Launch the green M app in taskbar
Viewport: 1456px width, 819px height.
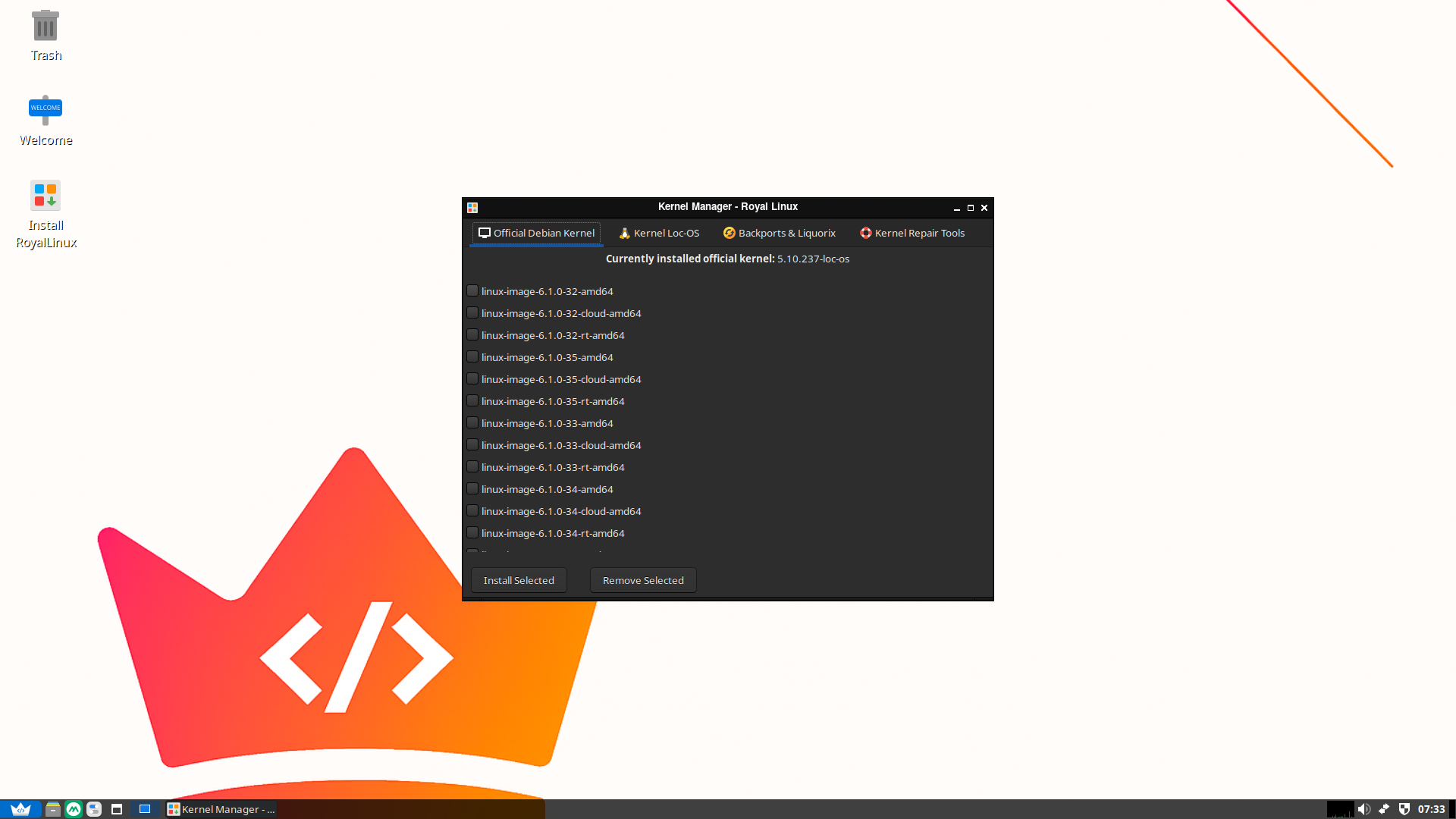tap(74, 809)
